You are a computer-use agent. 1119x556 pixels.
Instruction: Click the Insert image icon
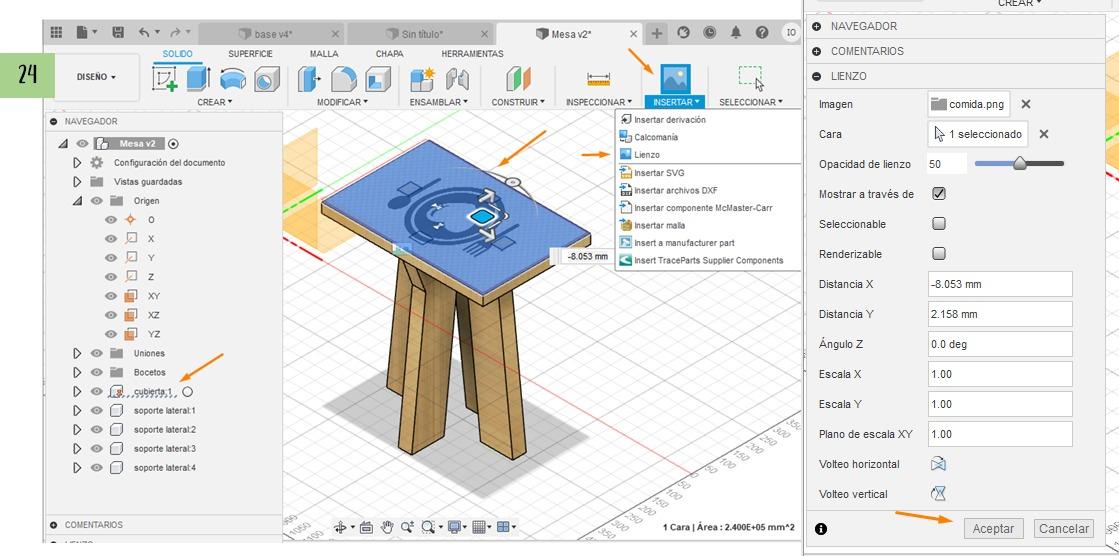674,79
